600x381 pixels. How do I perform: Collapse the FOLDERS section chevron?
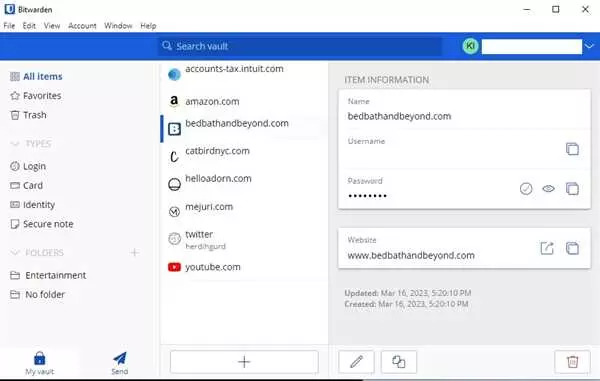pos(15,252)
